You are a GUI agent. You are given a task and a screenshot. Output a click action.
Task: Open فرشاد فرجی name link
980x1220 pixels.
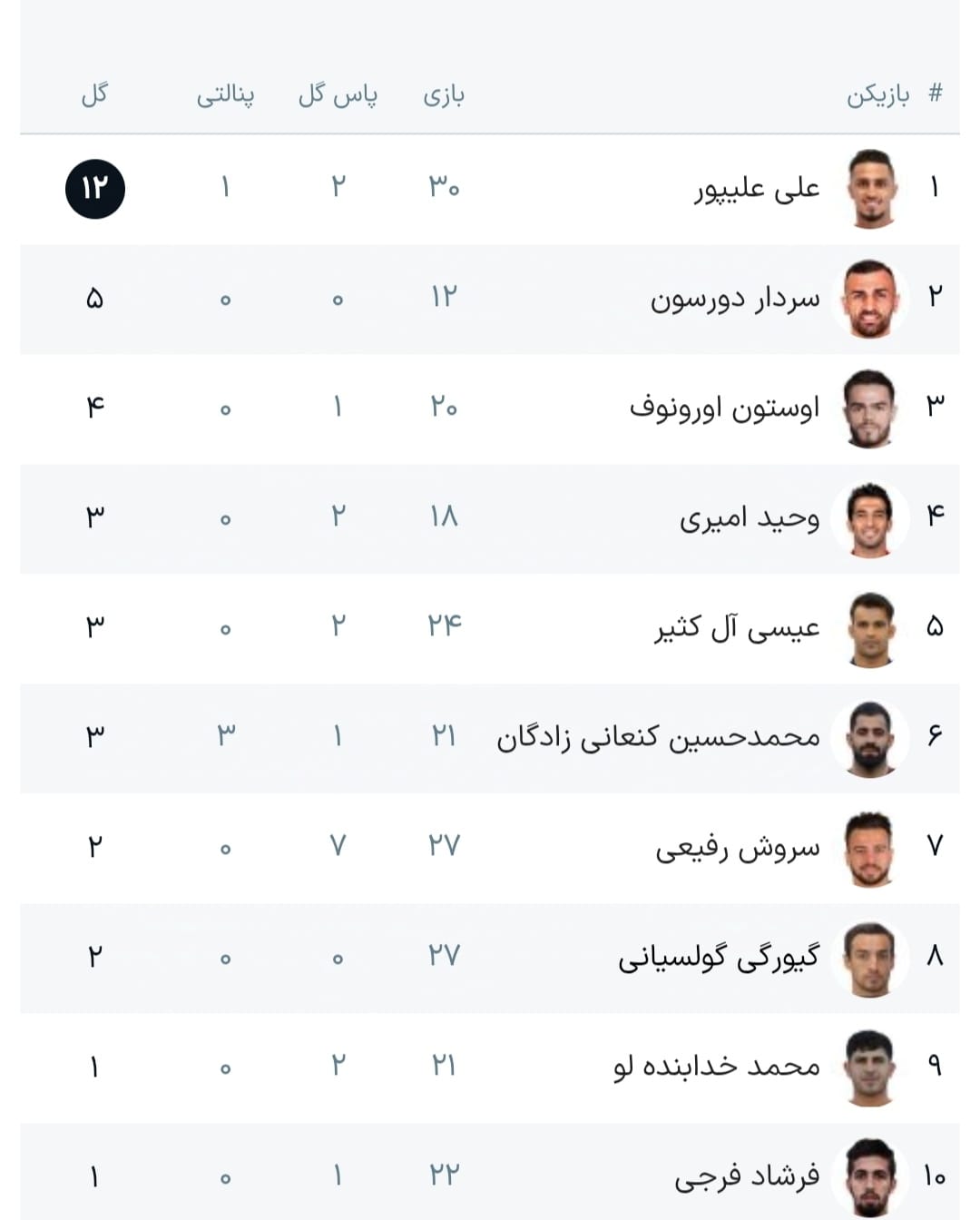(747, 1177)
